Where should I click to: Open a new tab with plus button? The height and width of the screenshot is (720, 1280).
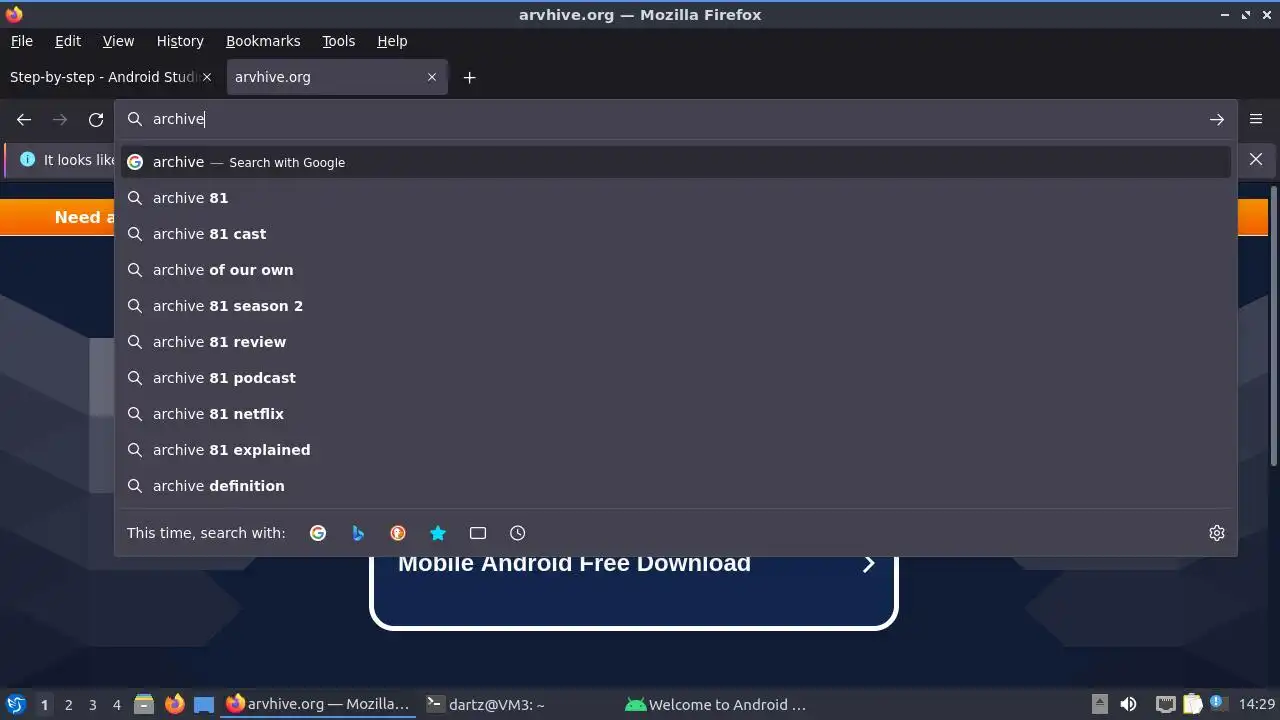469,77
